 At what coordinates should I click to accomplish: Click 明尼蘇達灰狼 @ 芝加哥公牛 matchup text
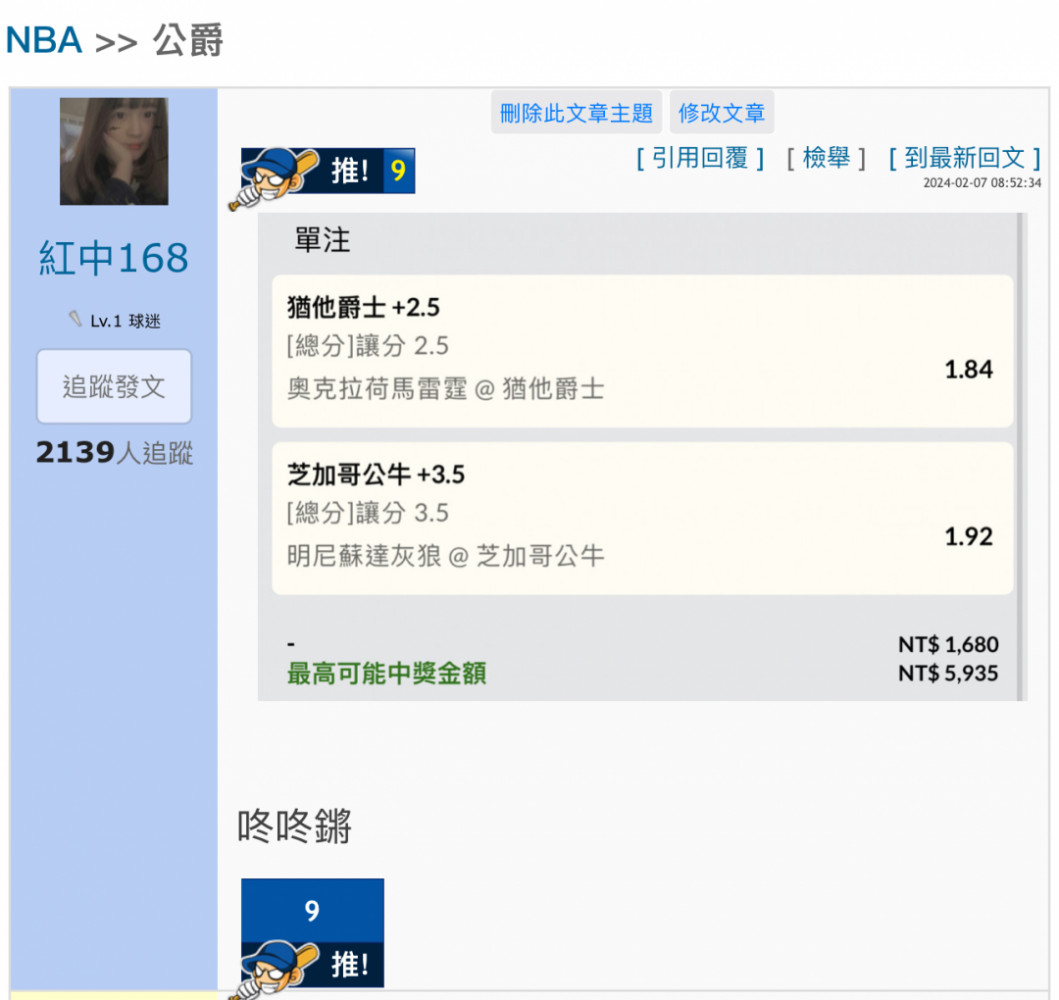point(446,556)
